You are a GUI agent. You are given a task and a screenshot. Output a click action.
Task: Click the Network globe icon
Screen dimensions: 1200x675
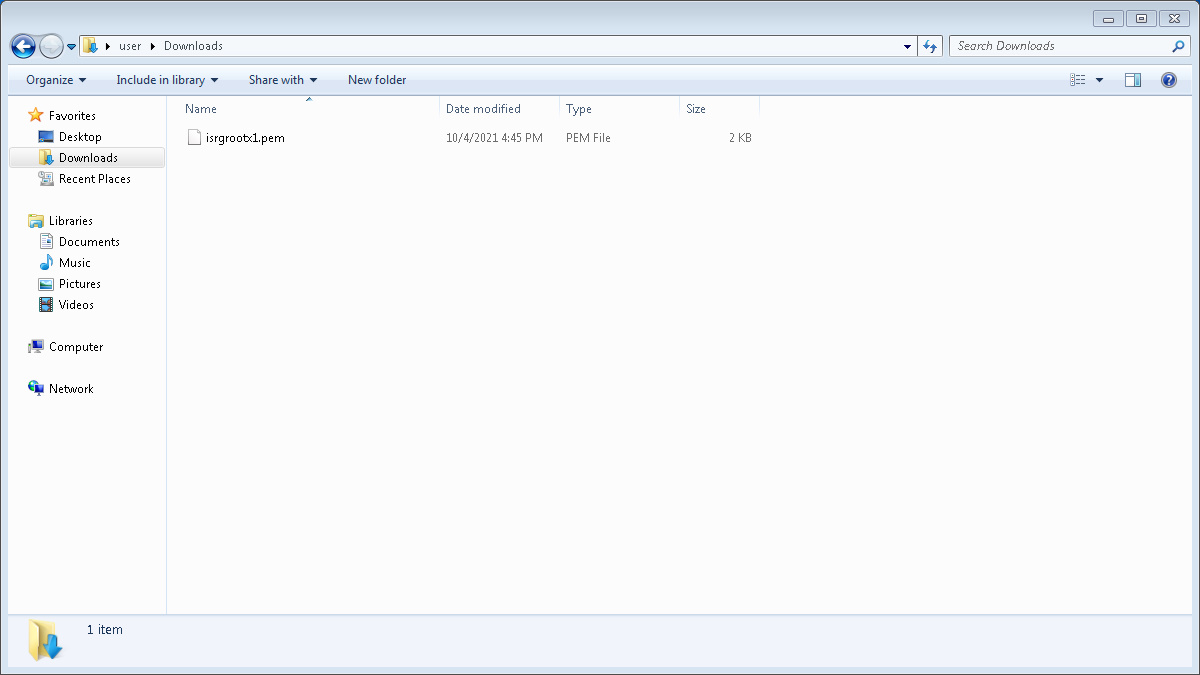click(36, 389)
